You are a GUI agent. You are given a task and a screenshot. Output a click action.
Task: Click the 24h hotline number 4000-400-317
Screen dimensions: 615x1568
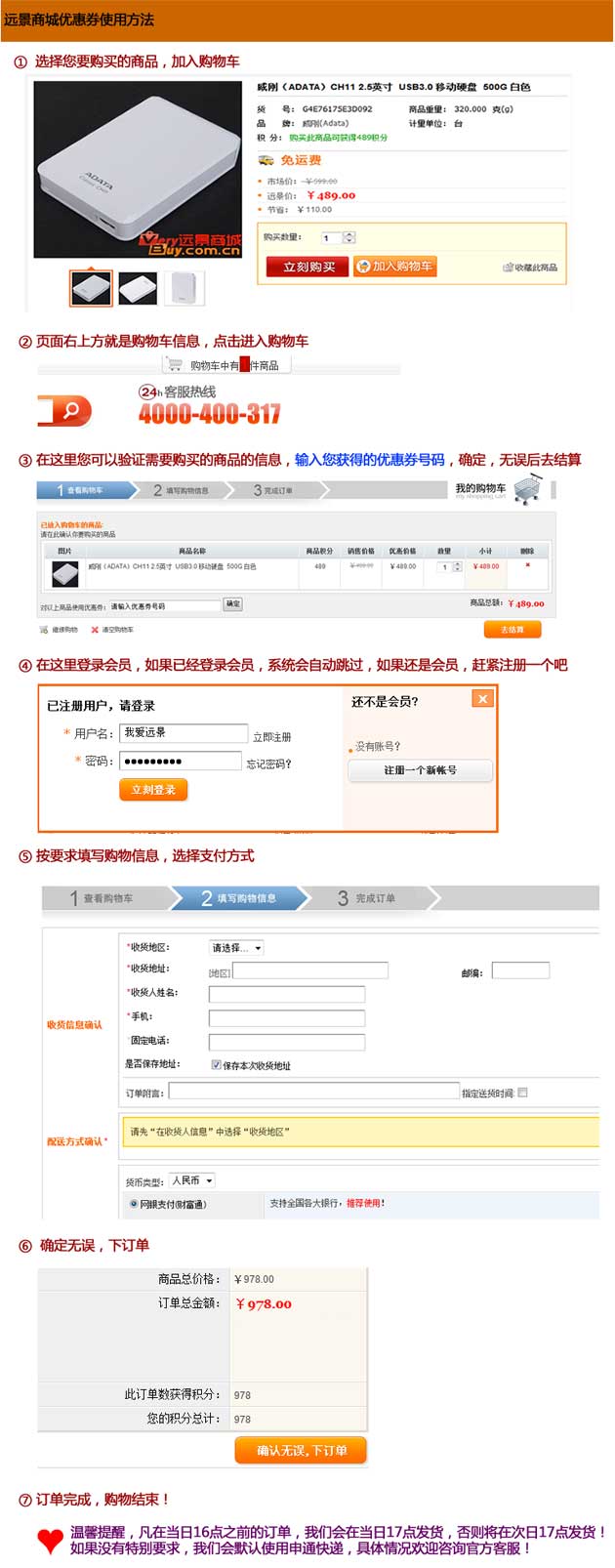pyautogui.click(x=209, y=414)
